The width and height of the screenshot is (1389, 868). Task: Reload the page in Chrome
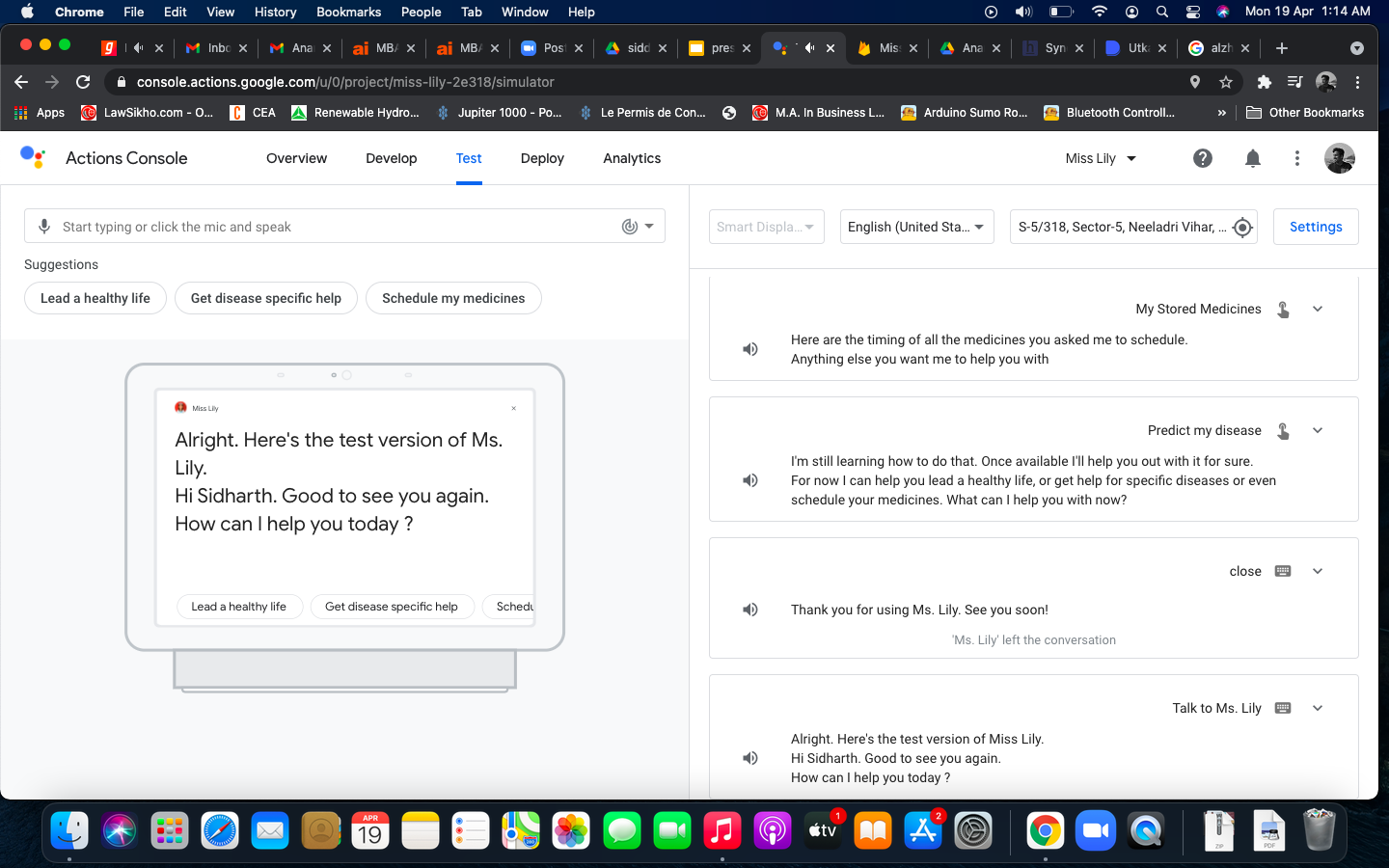pos(83,82)
